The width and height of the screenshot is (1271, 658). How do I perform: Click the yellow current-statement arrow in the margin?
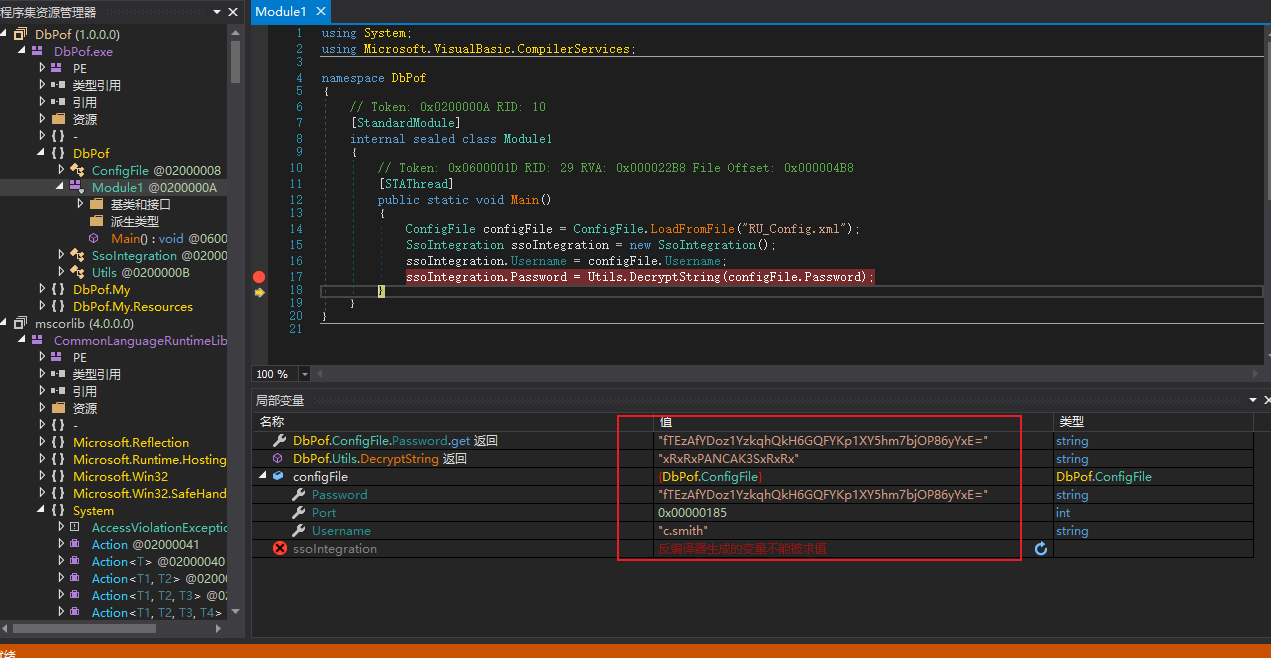[x=259, y=292]
